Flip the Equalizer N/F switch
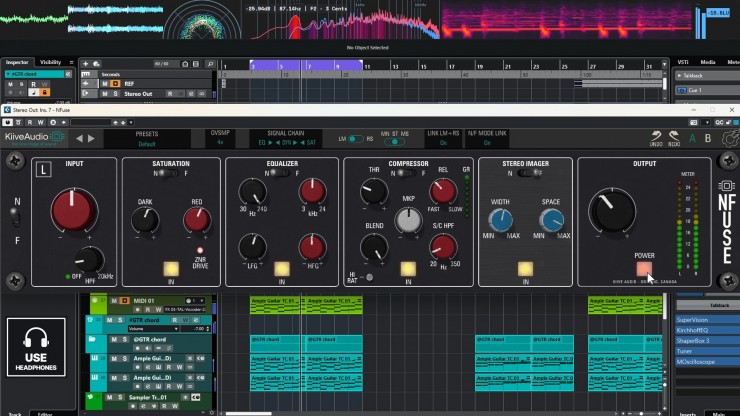 coord(279,173)
